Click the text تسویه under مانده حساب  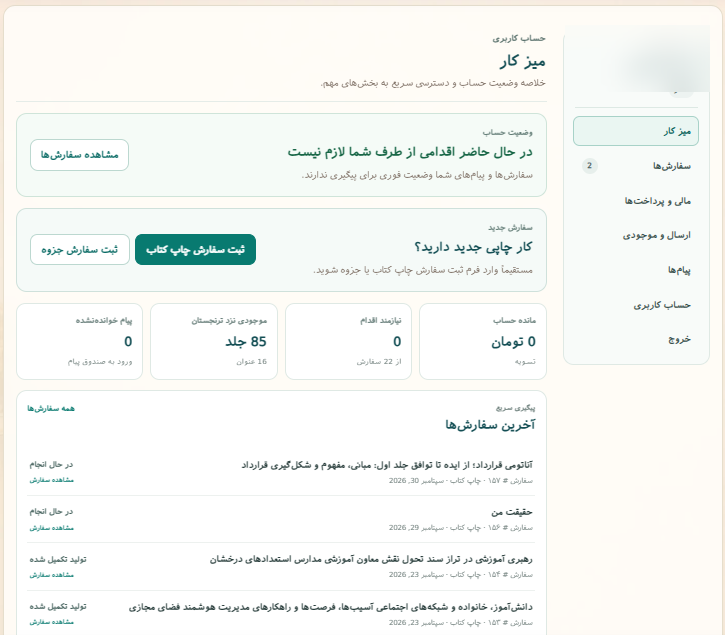tap(525, 362)
